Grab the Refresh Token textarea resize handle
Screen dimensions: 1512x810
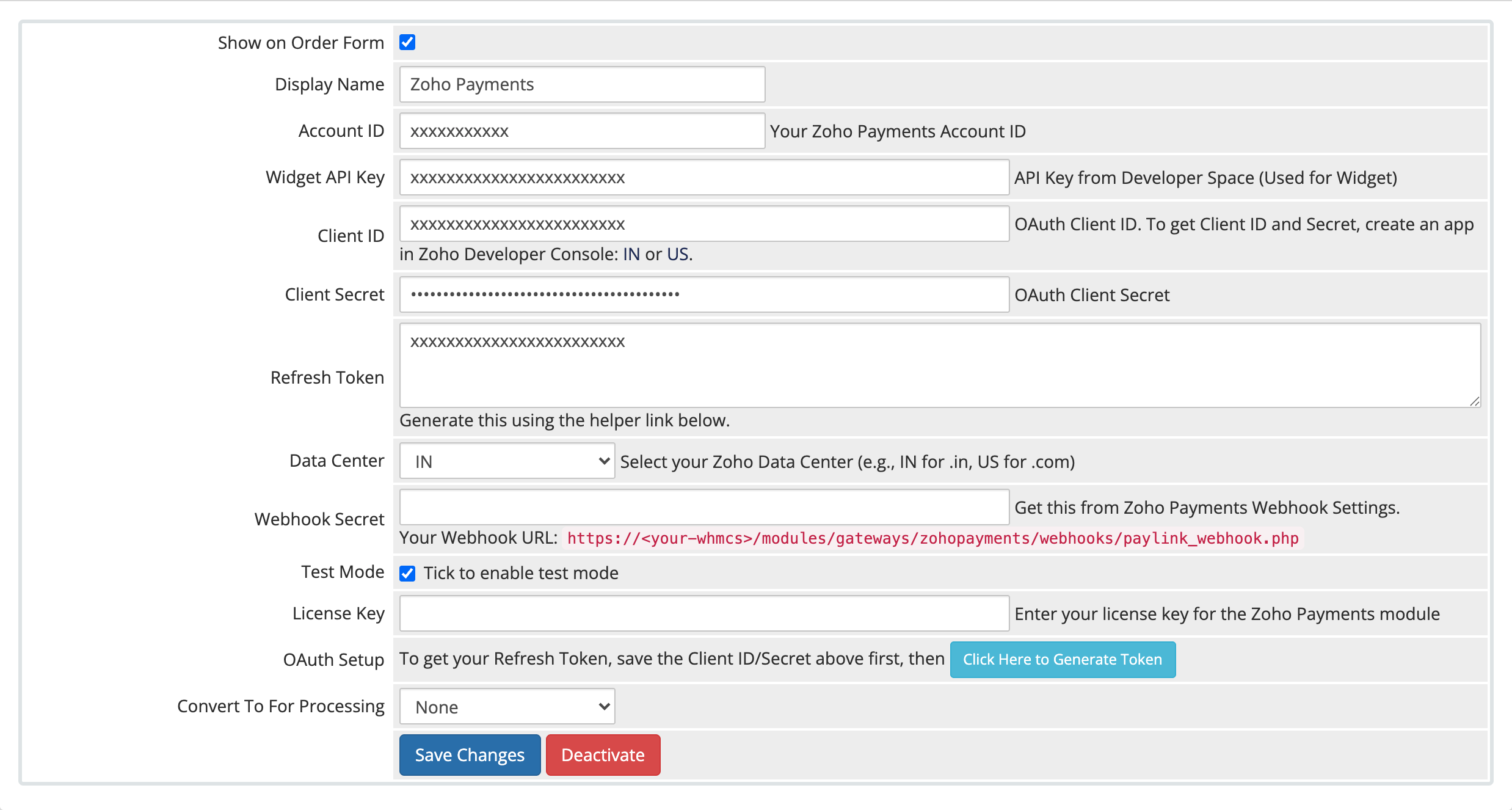coord(1475,401)
